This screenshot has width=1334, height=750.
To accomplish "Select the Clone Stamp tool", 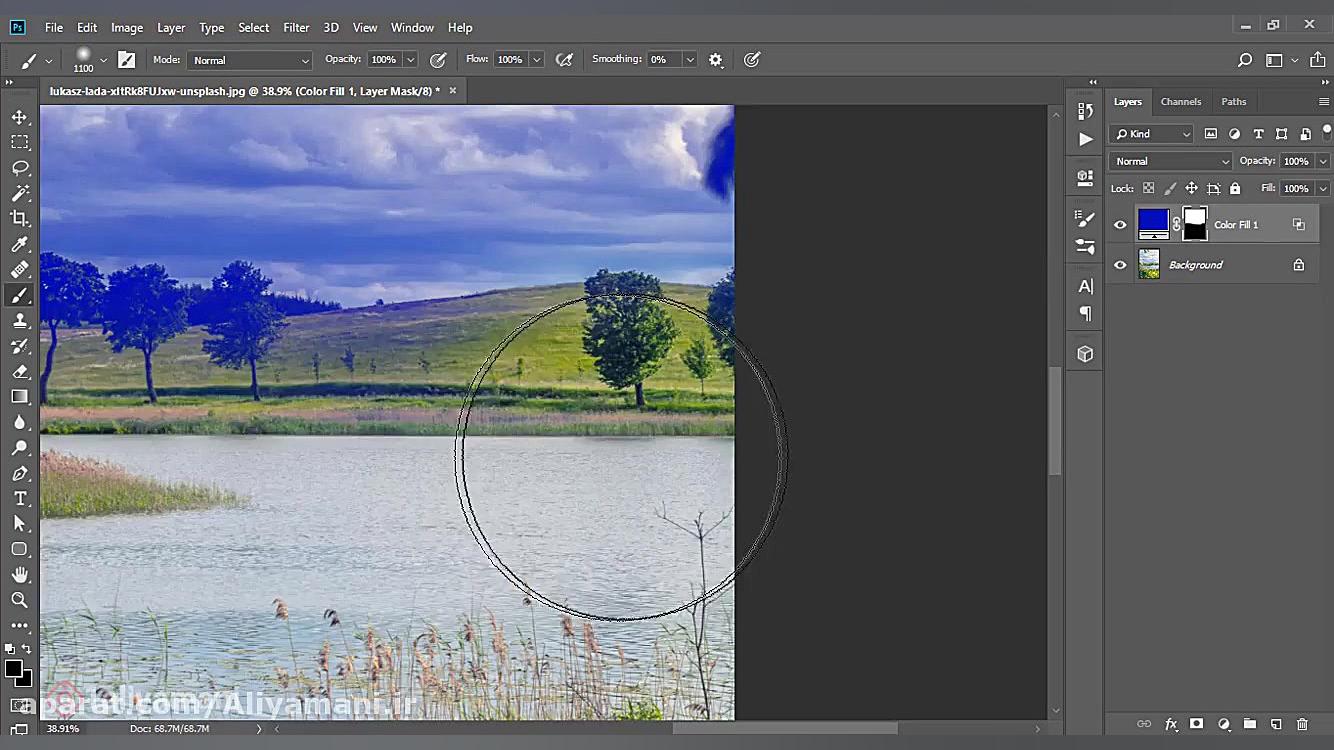I will click(20, 321).
